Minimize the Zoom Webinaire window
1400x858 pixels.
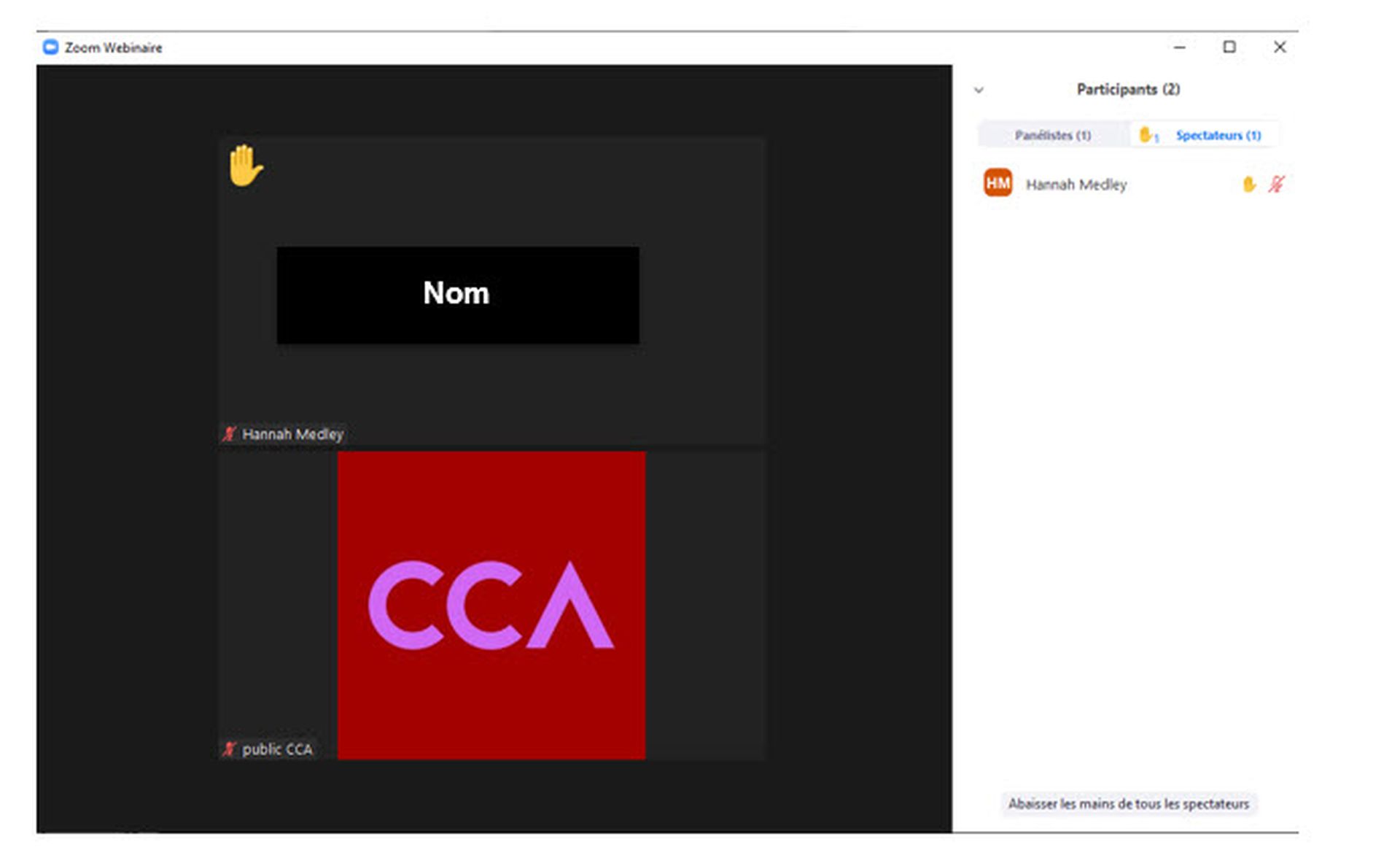pyautogui.click(x=1180, y=47)
